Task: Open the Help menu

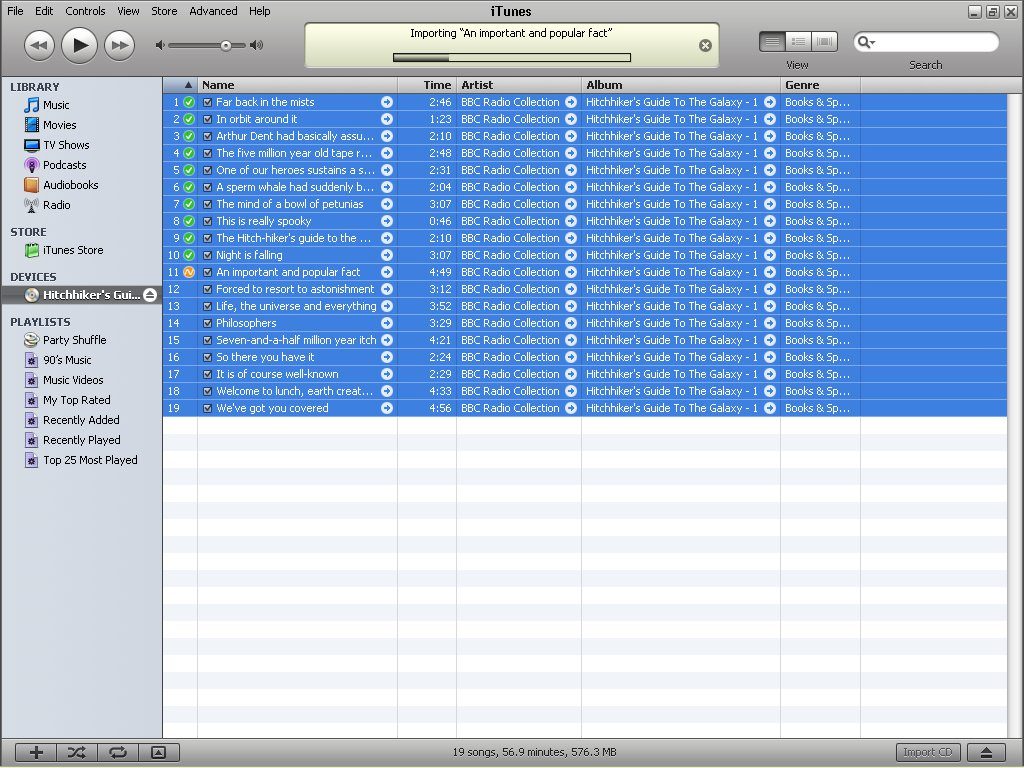Action: coord(259,11)
